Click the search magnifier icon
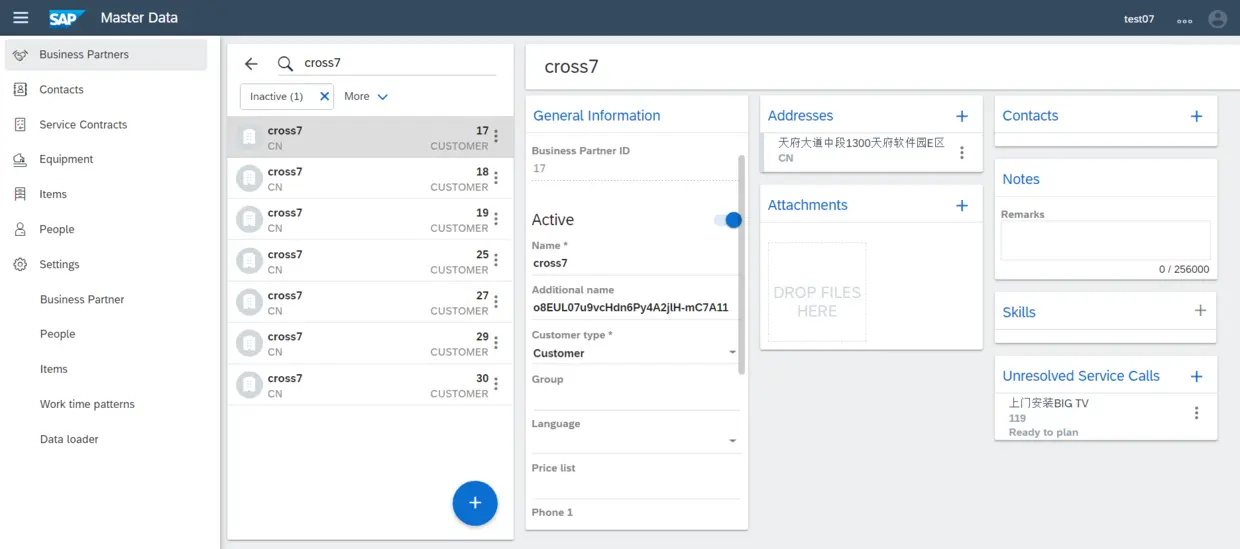This screenshot has width=1240, height=549. (285, 63)
